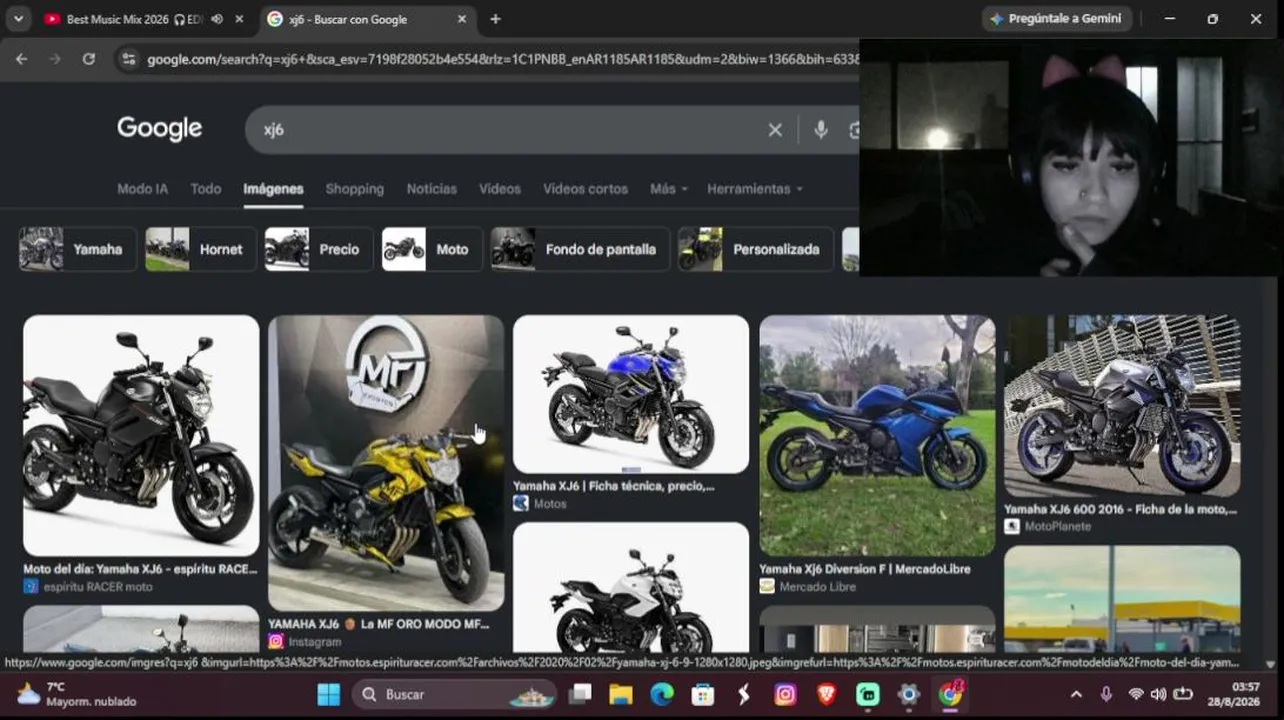The image size is (1284, 720).
Task: Open the Videos results tab
Action: click(500, 189)
